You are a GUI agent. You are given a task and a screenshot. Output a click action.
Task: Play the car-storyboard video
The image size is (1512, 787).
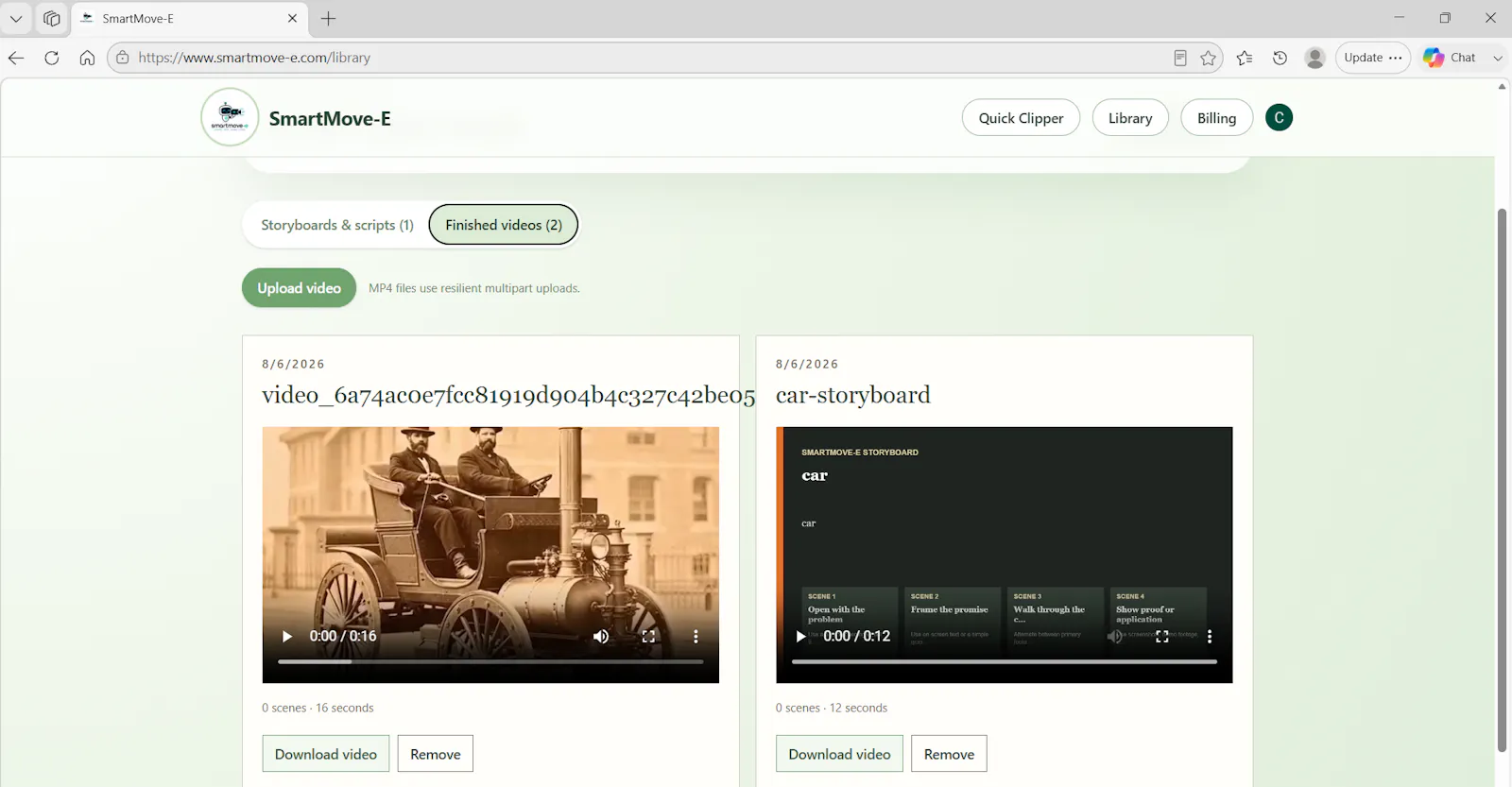point(800,636)
